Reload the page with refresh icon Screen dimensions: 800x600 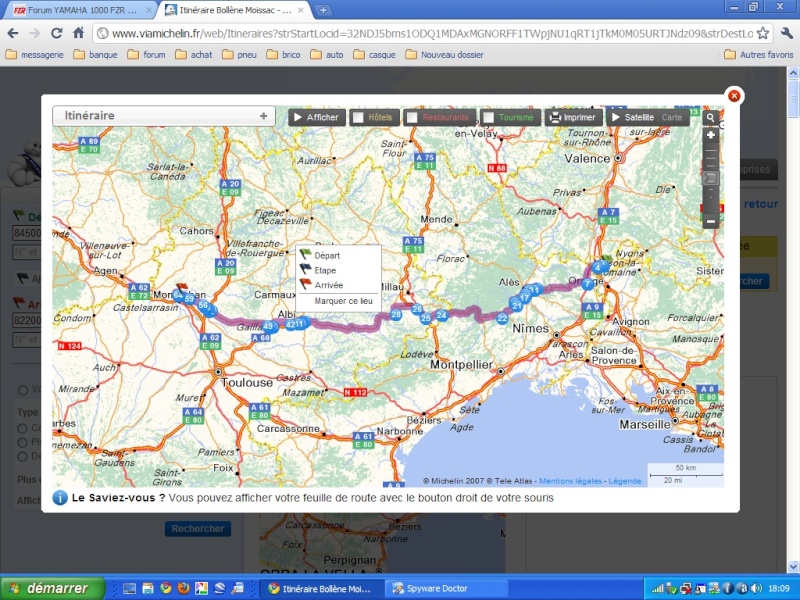56,33
